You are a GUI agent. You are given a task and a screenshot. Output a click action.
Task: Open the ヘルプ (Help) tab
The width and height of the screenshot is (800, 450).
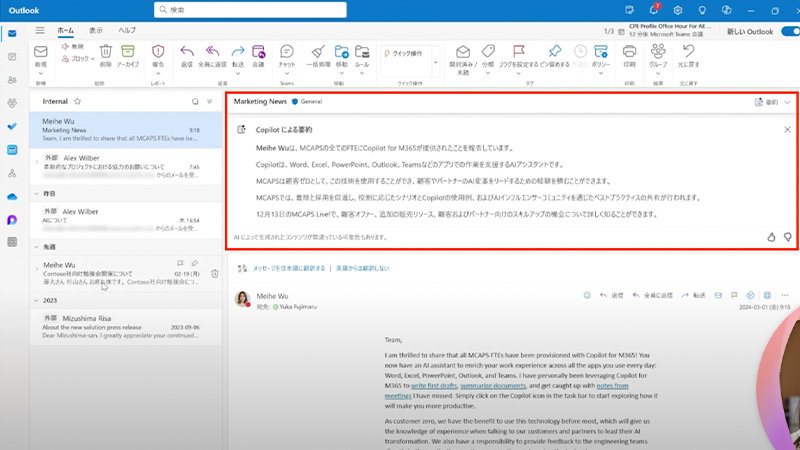pos(127,31)
